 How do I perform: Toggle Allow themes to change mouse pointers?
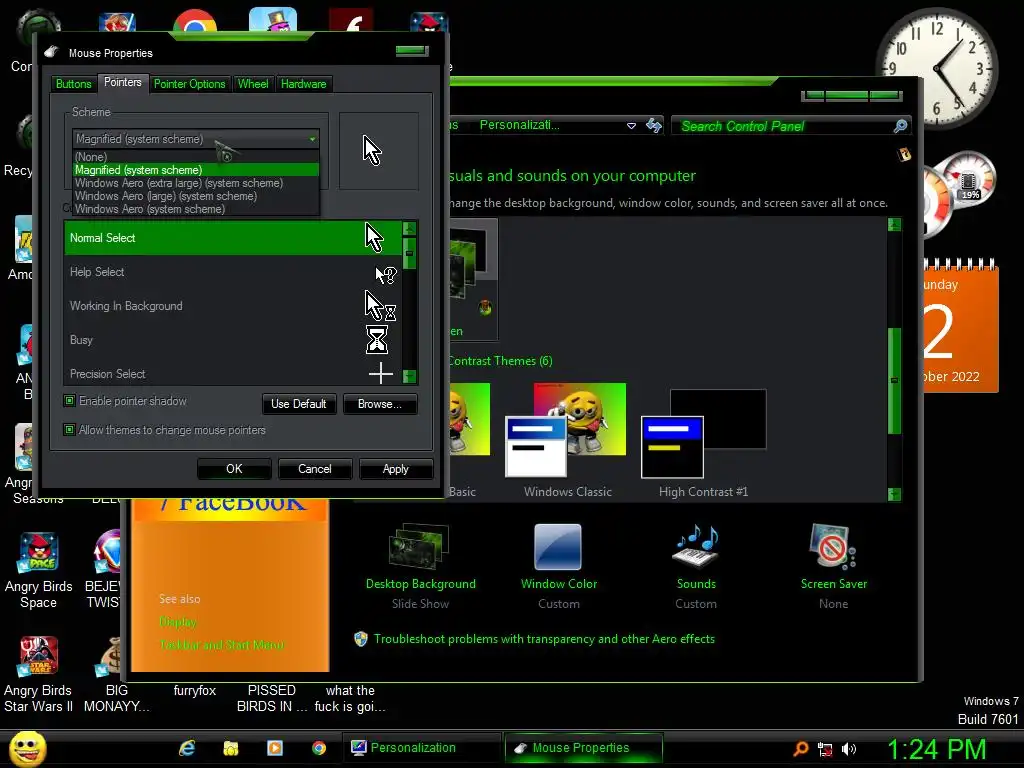[69, 429]
